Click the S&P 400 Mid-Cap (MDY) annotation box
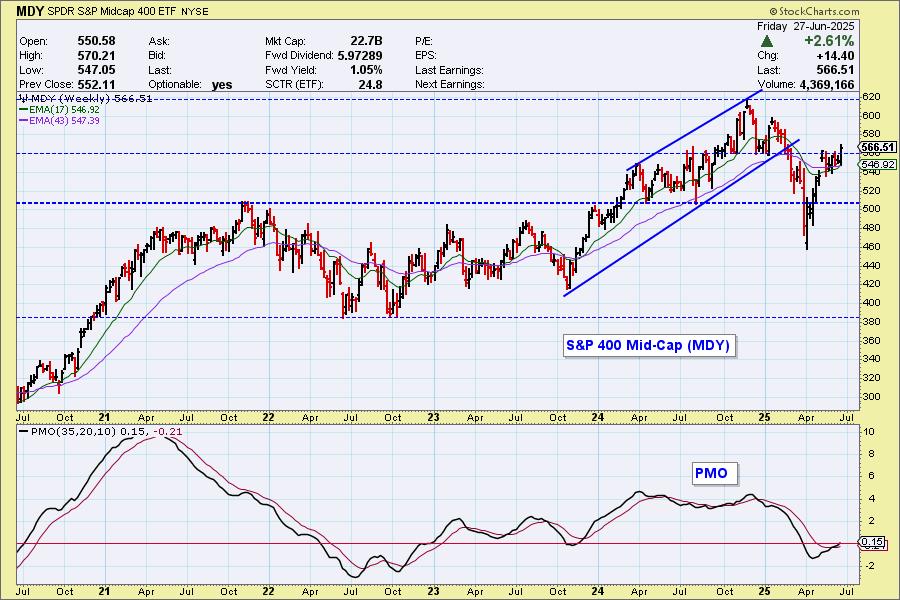The height and width of the screenshot is (600, 900). (x=648, y=346)
